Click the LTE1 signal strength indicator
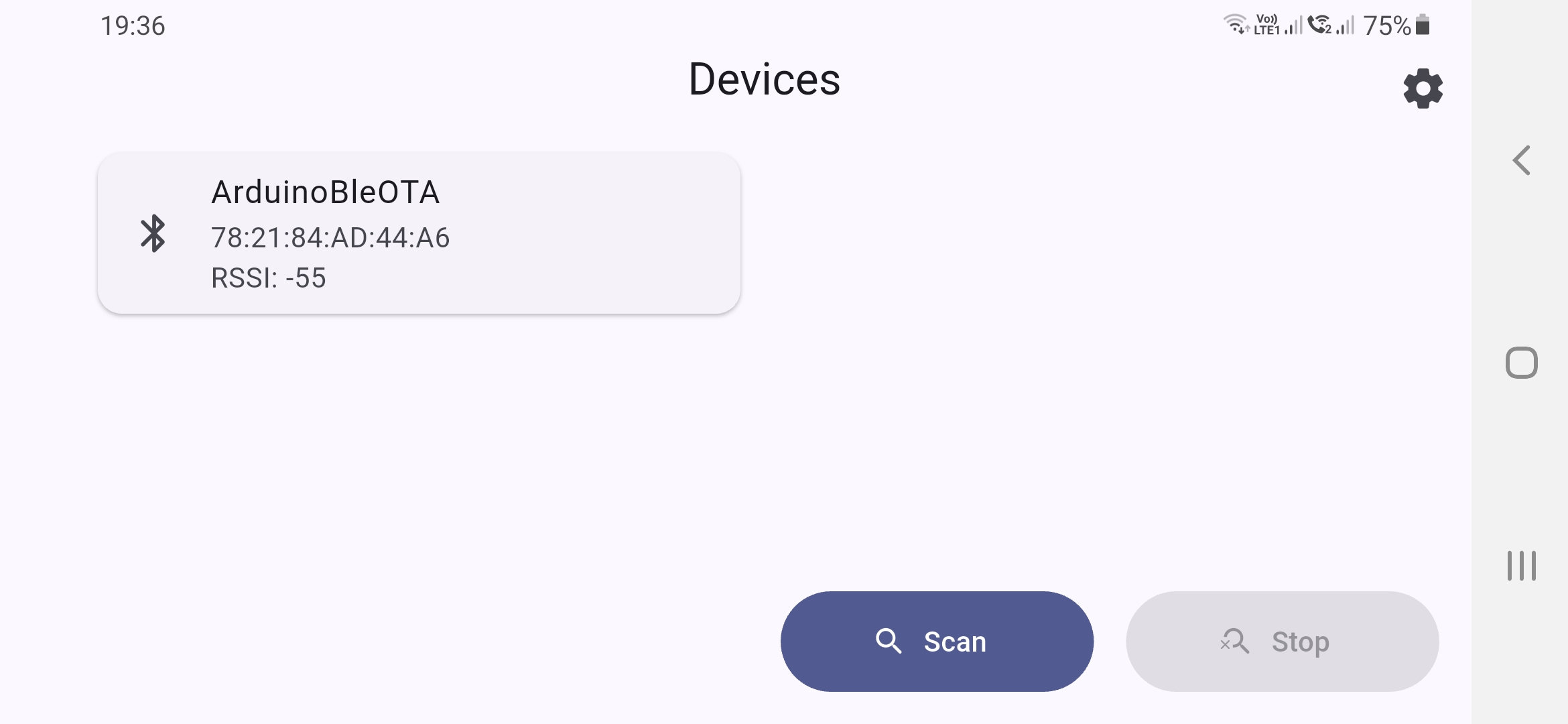The width and height of the screenshot is (1568, 724). point(1293,26)
